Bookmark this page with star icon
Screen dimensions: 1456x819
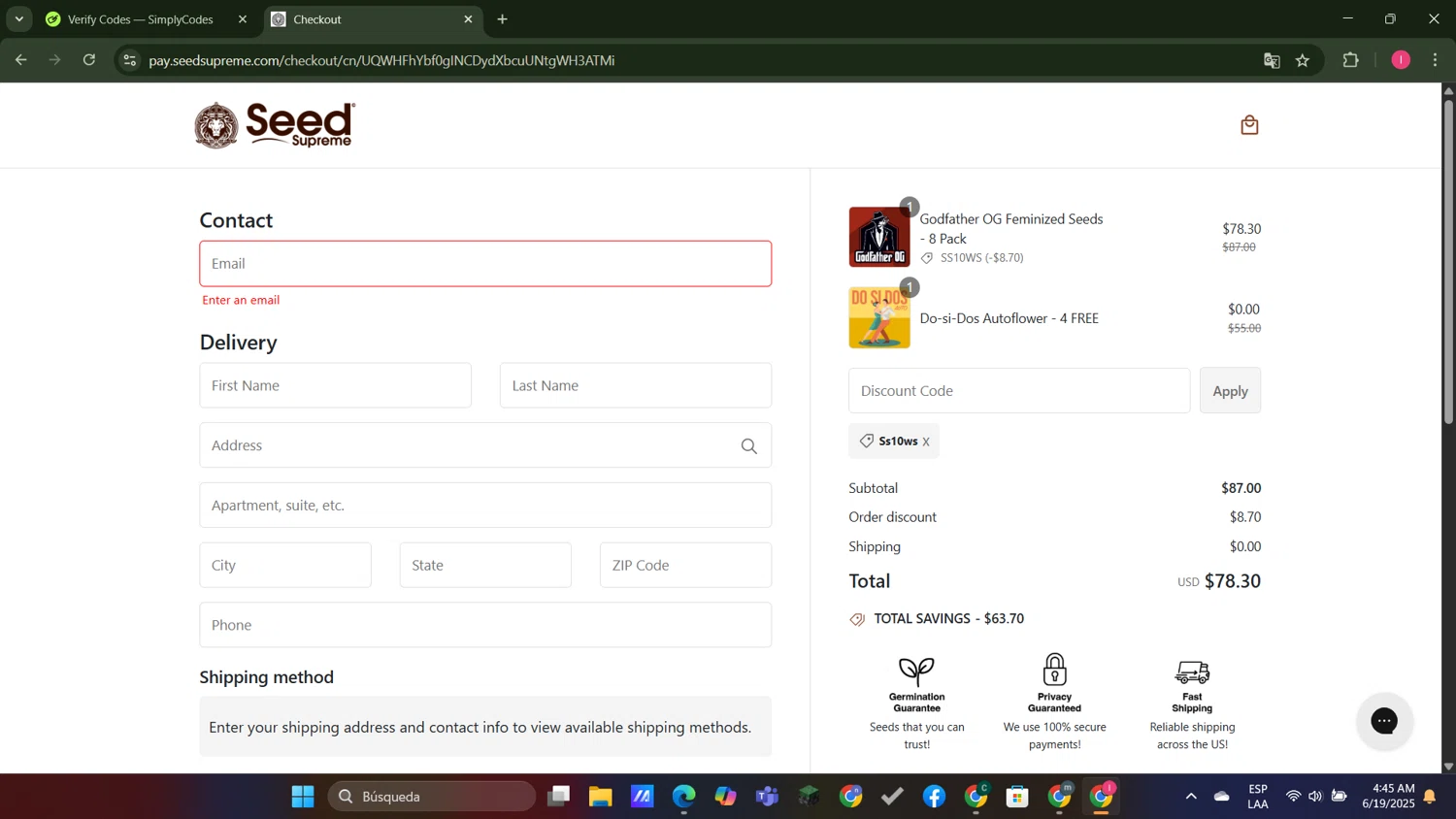(x=1303, y=60)
